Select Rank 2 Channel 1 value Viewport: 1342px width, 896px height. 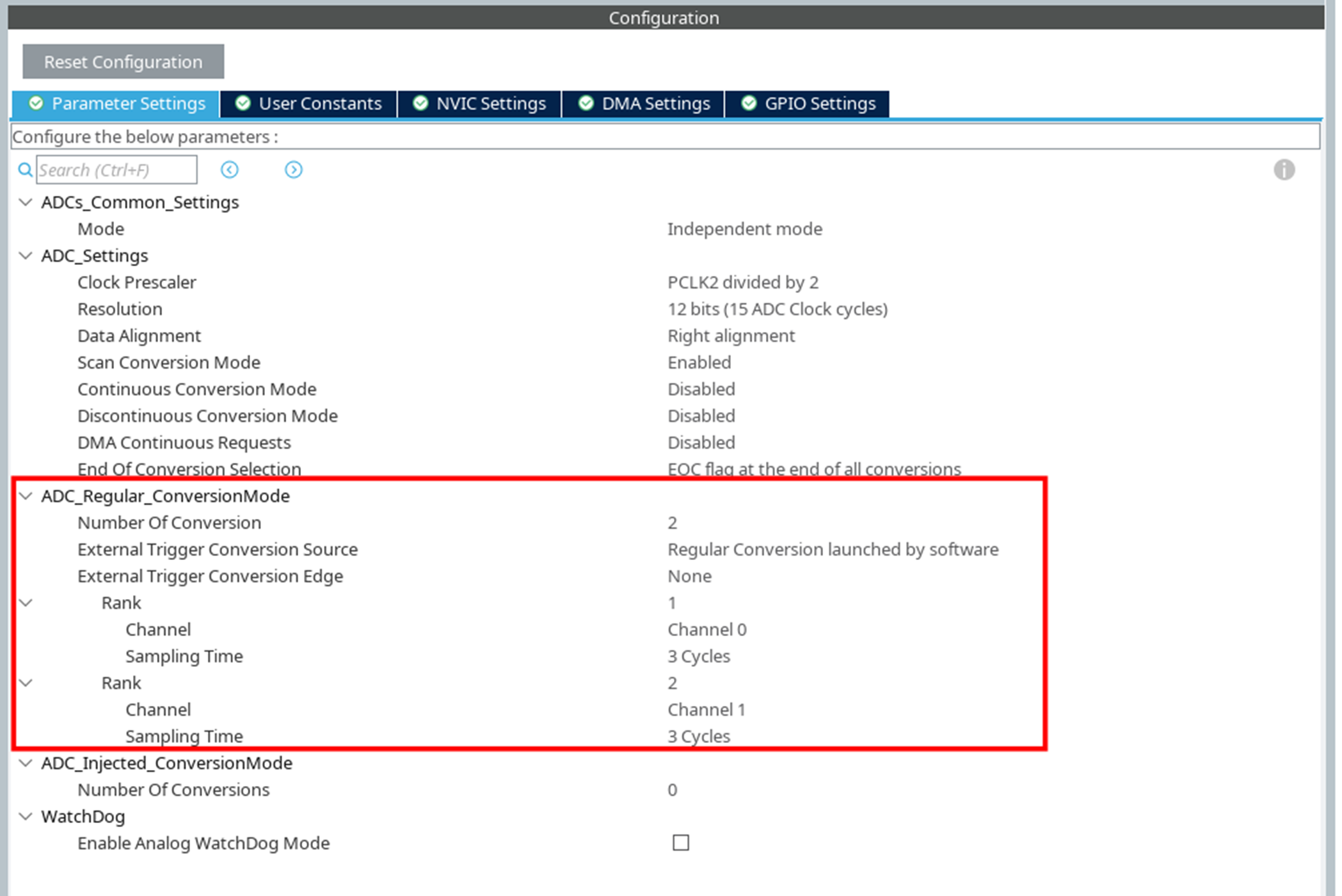tap(706, 710)
